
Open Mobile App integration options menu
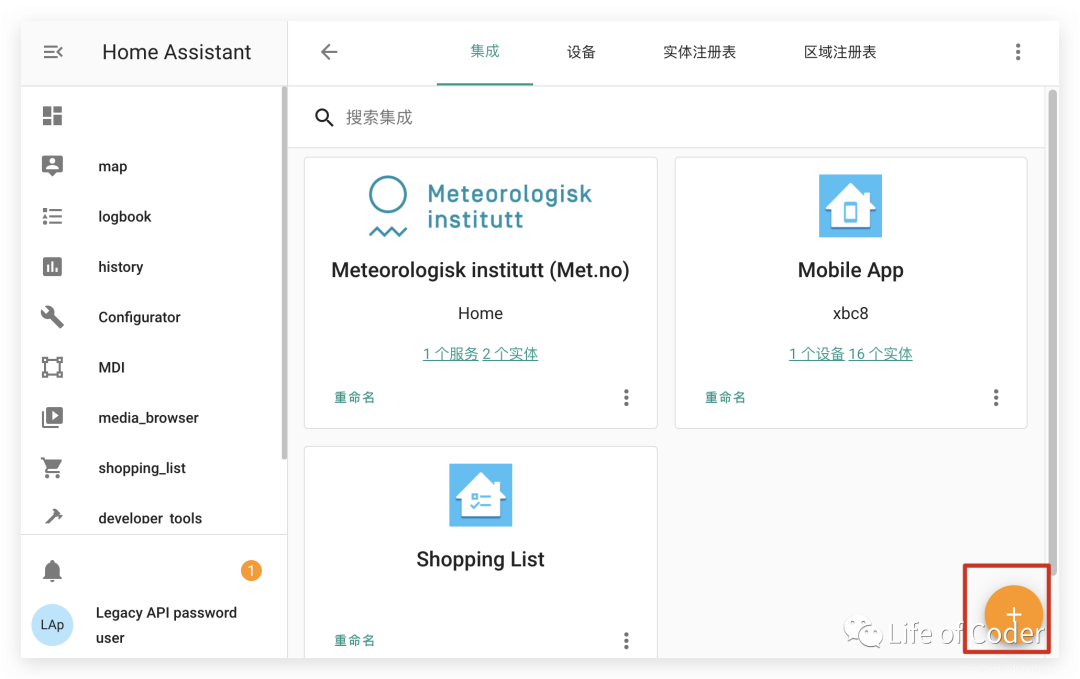click(x=996, y=398)
